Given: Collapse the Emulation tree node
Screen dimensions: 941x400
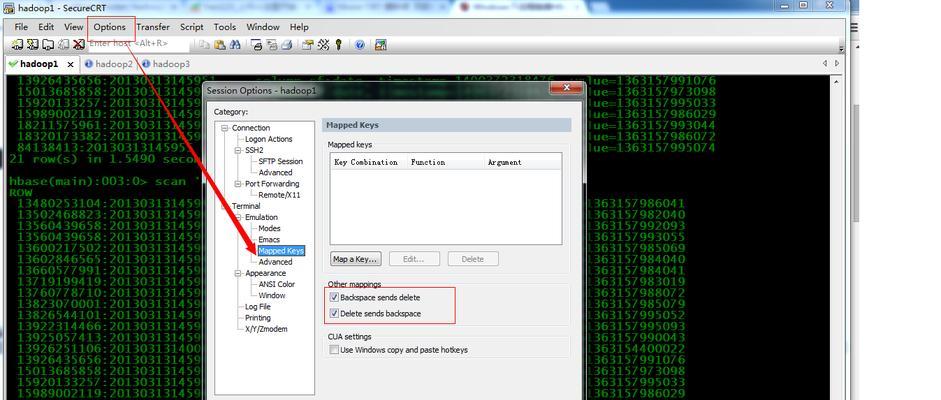Looking at the screenshot, I should click(238, 217).
